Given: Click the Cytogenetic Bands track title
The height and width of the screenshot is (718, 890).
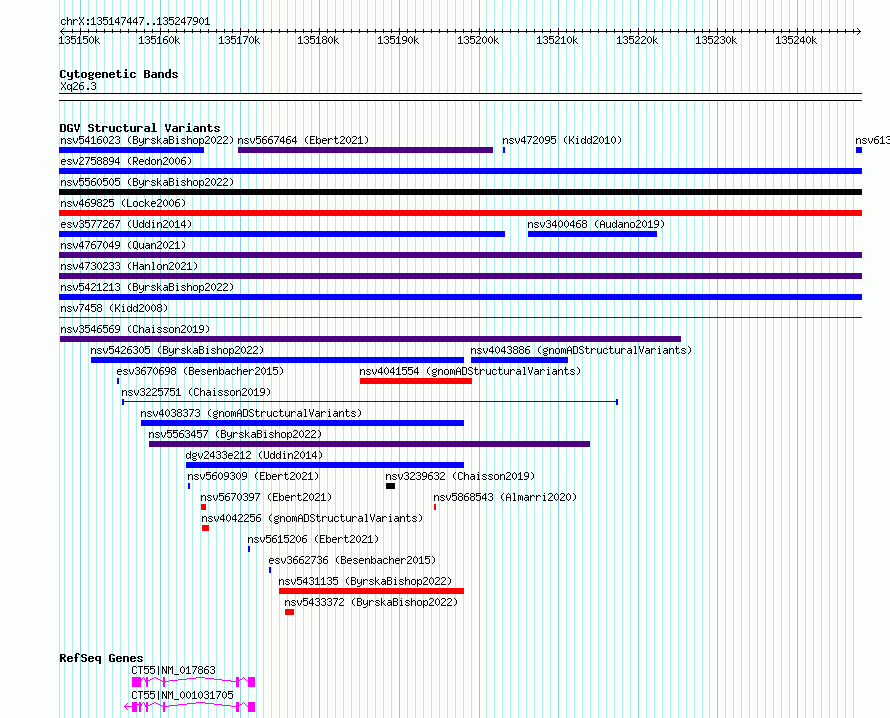Looking at the screenshot, I should point(119,74).
